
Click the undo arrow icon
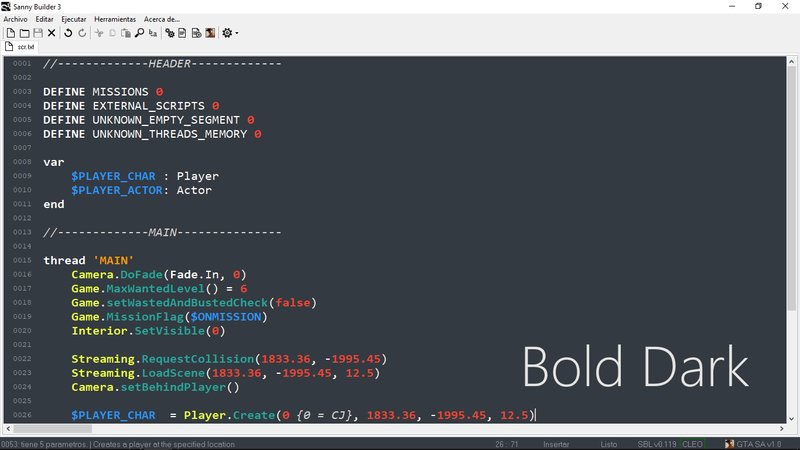tap(68, 33)
